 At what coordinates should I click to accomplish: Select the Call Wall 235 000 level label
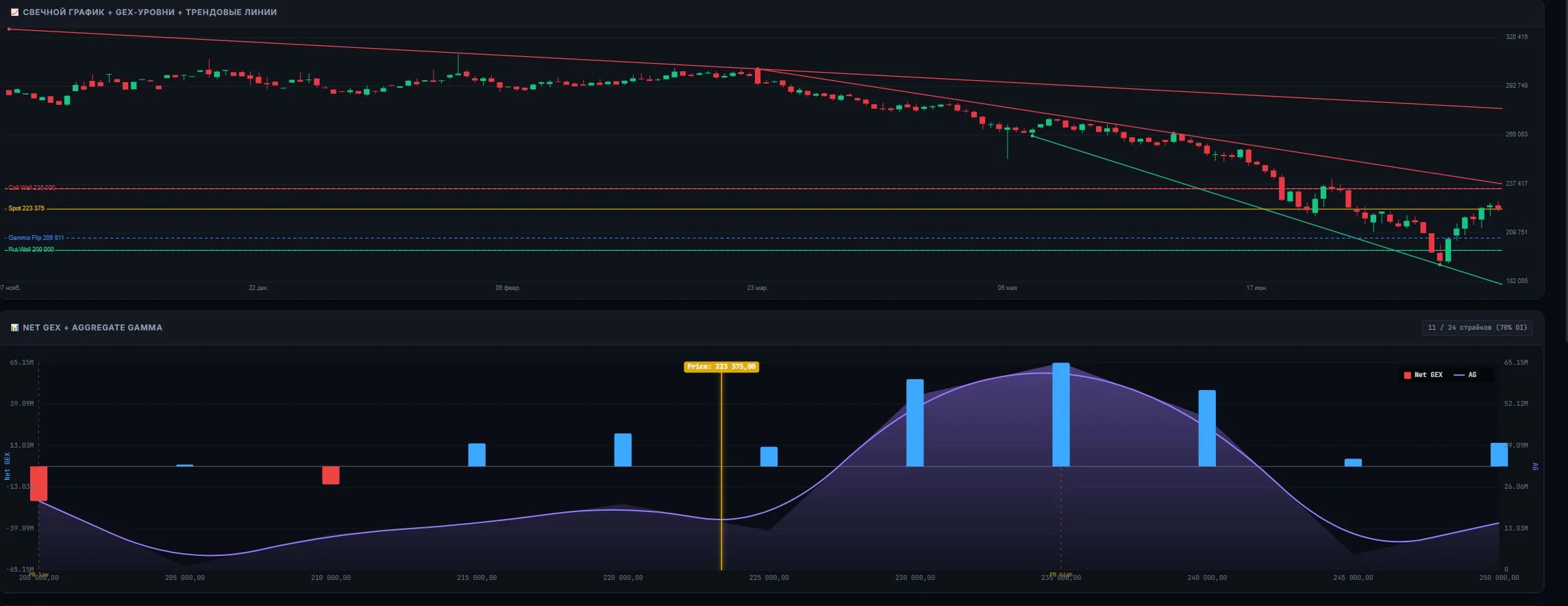[x=32, y=187]
